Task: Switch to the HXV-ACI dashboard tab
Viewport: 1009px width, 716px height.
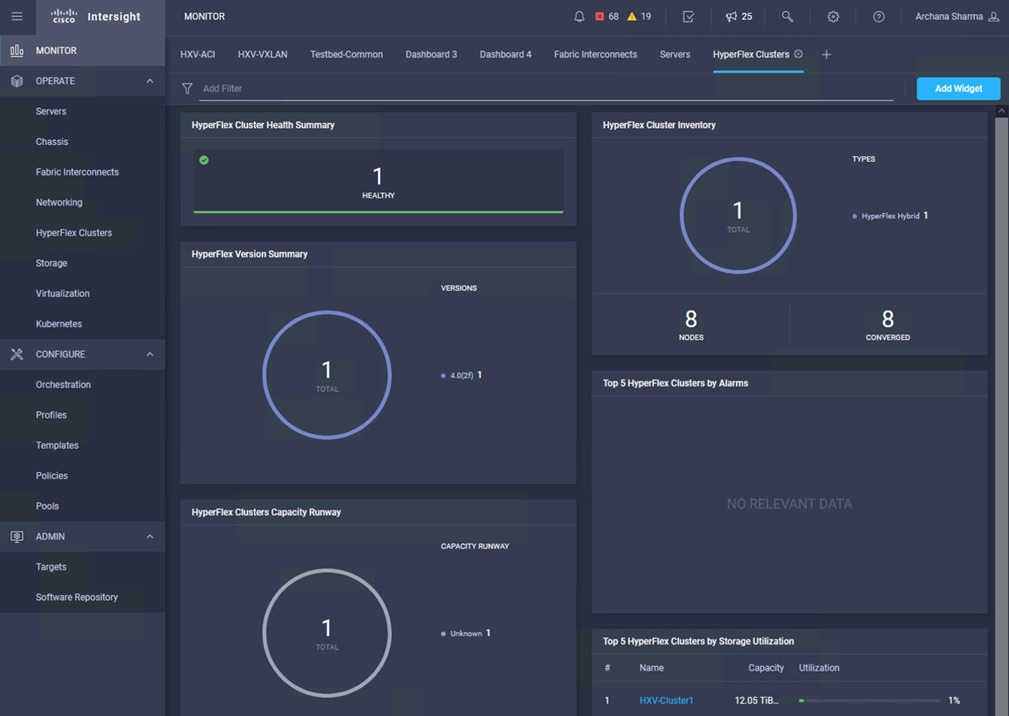Action: 197,55
